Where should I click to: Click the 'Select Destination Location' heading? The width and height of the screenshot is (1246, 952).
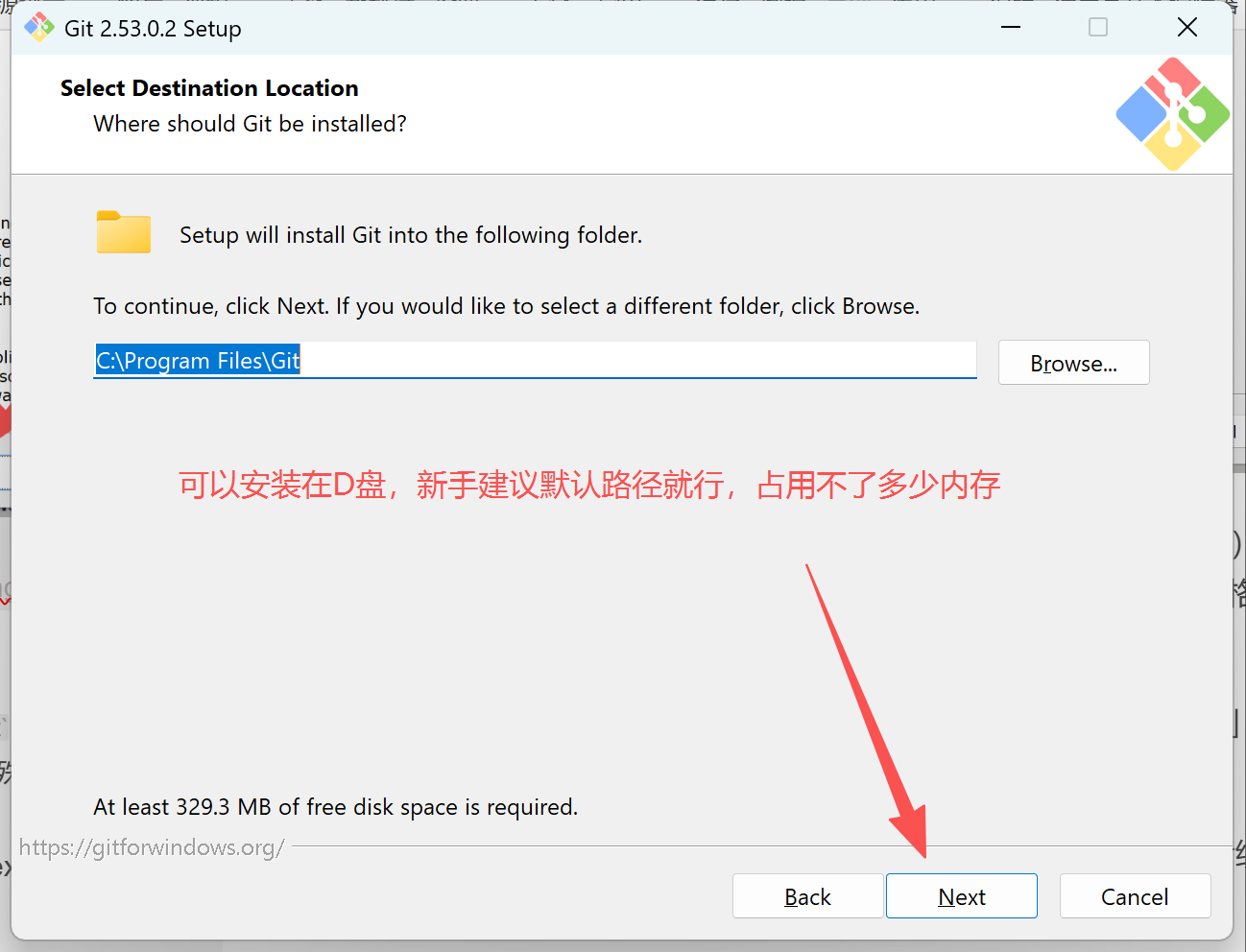(209, 88)
